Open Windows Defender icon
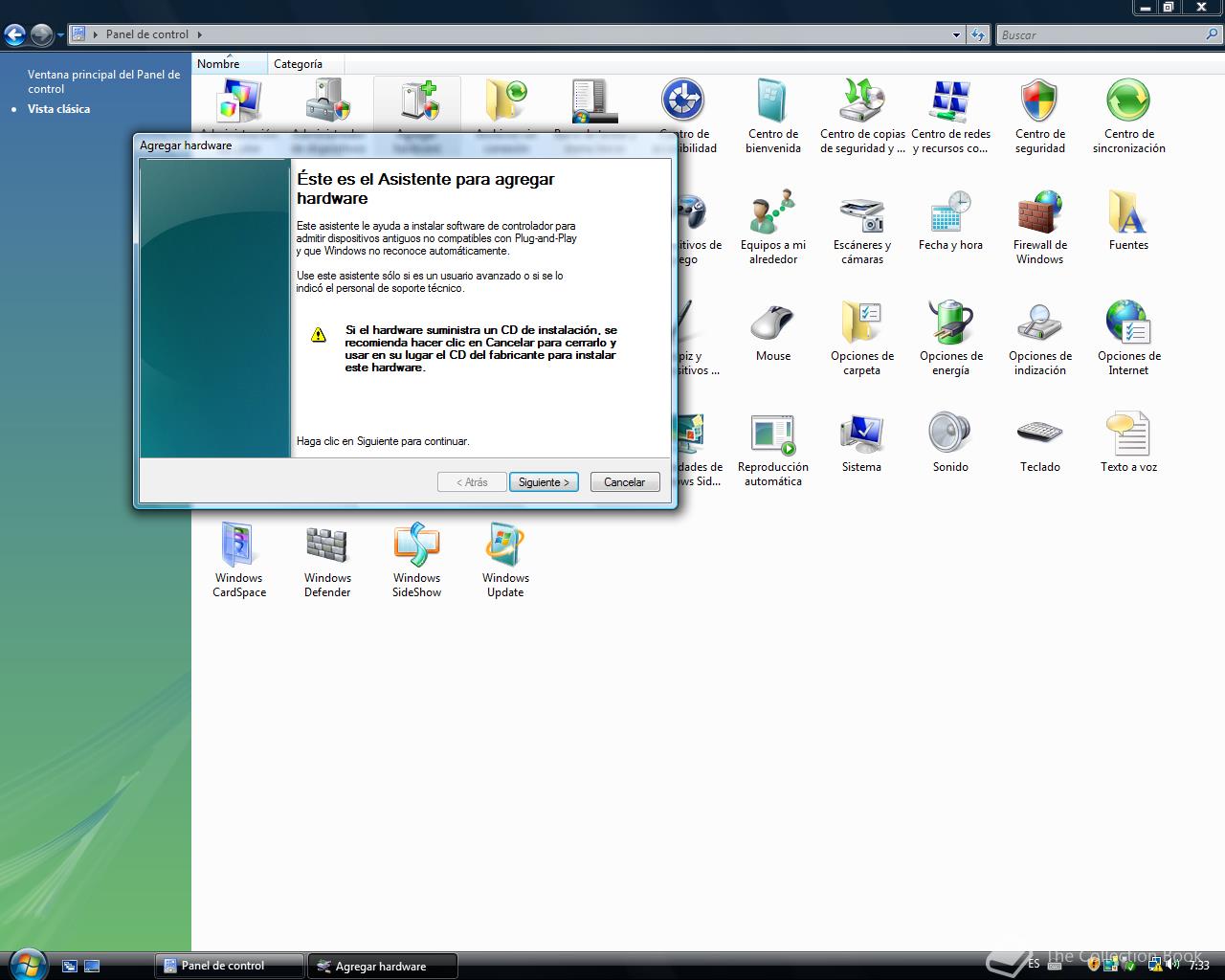This screenshot has height=980, width=1225. (x=327, y=546)
